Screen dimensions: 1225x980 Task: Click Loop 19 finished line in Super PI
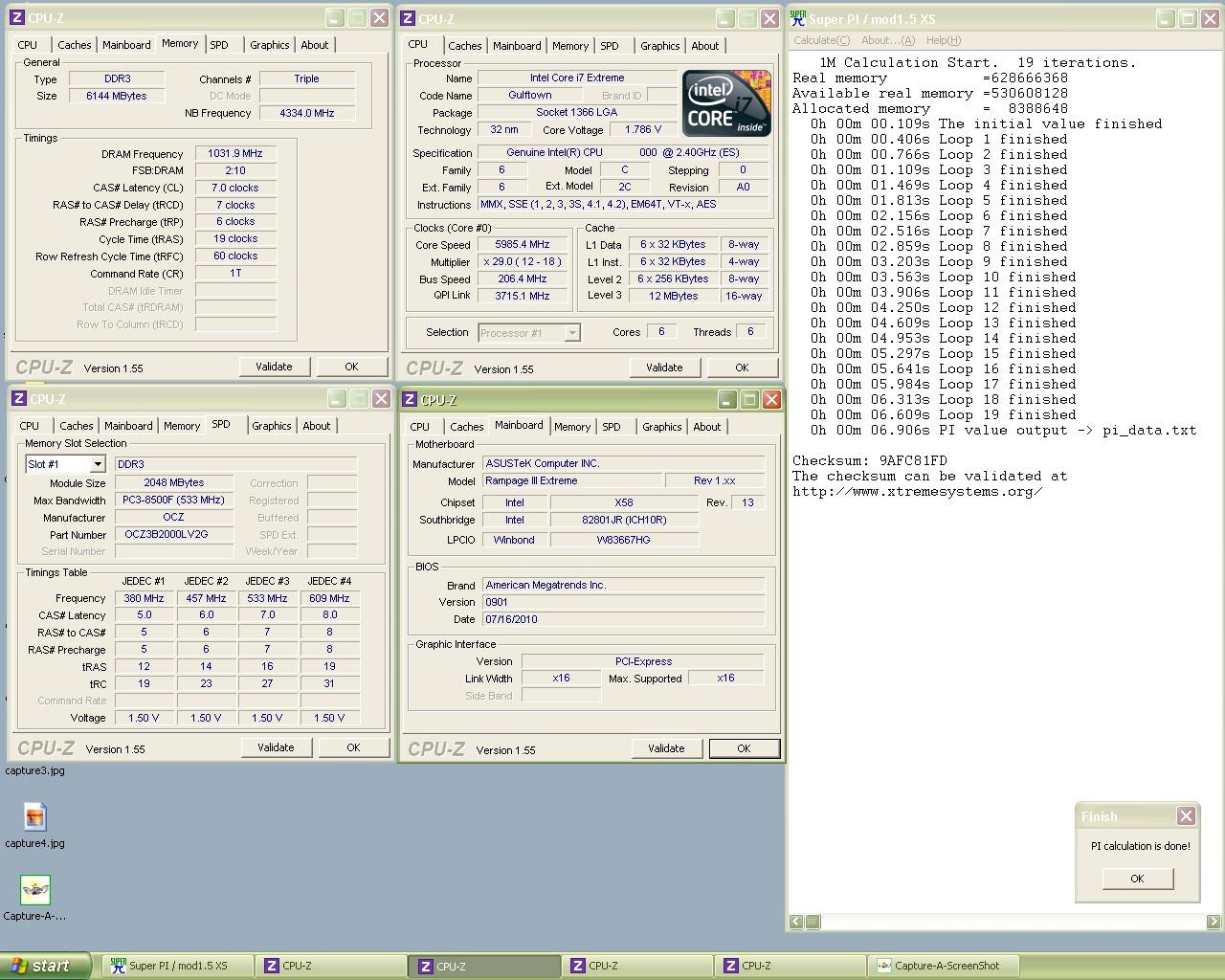point(944,415)
